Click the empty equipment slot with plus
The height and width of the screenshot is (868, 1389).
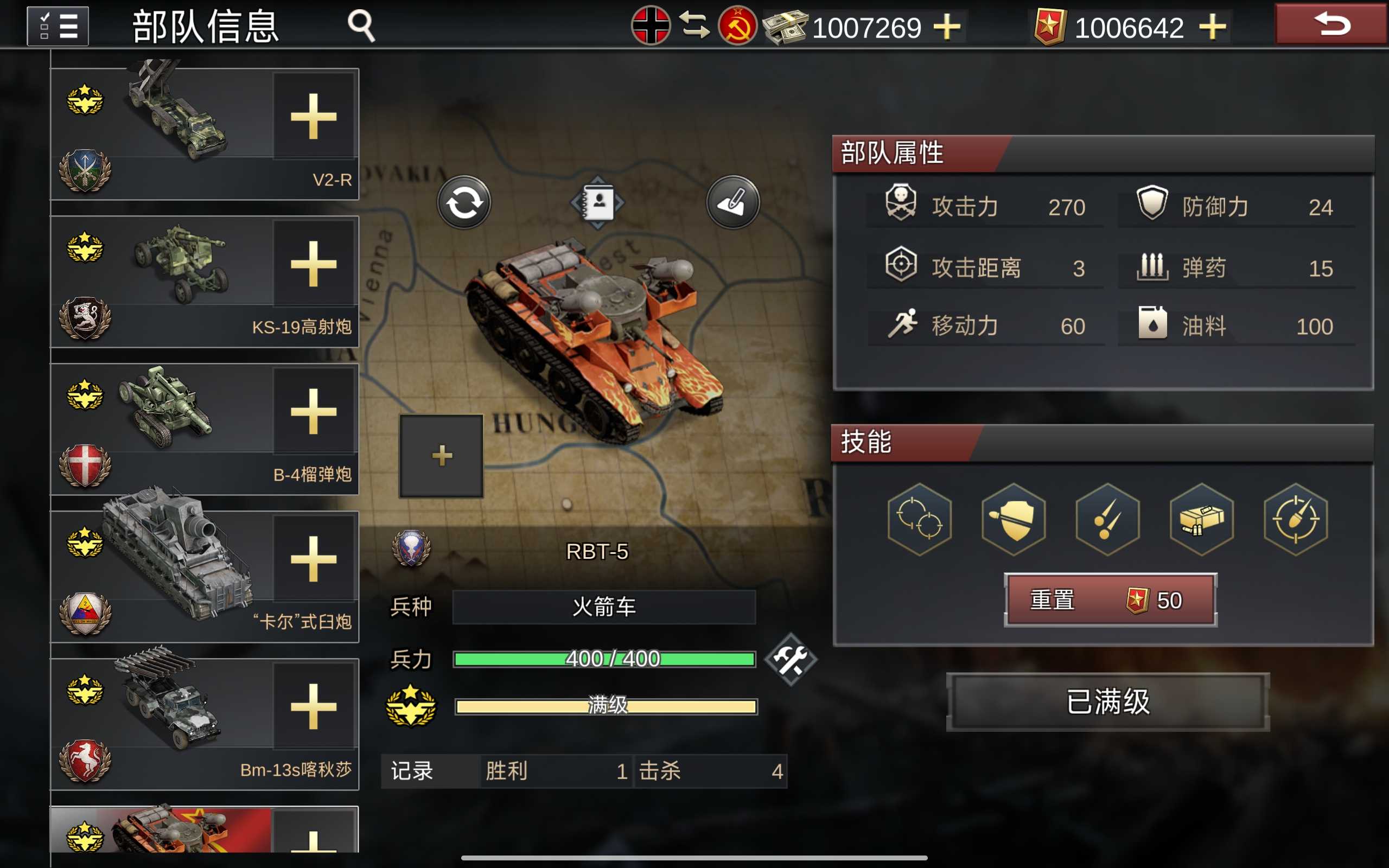(x=441, y=456)
